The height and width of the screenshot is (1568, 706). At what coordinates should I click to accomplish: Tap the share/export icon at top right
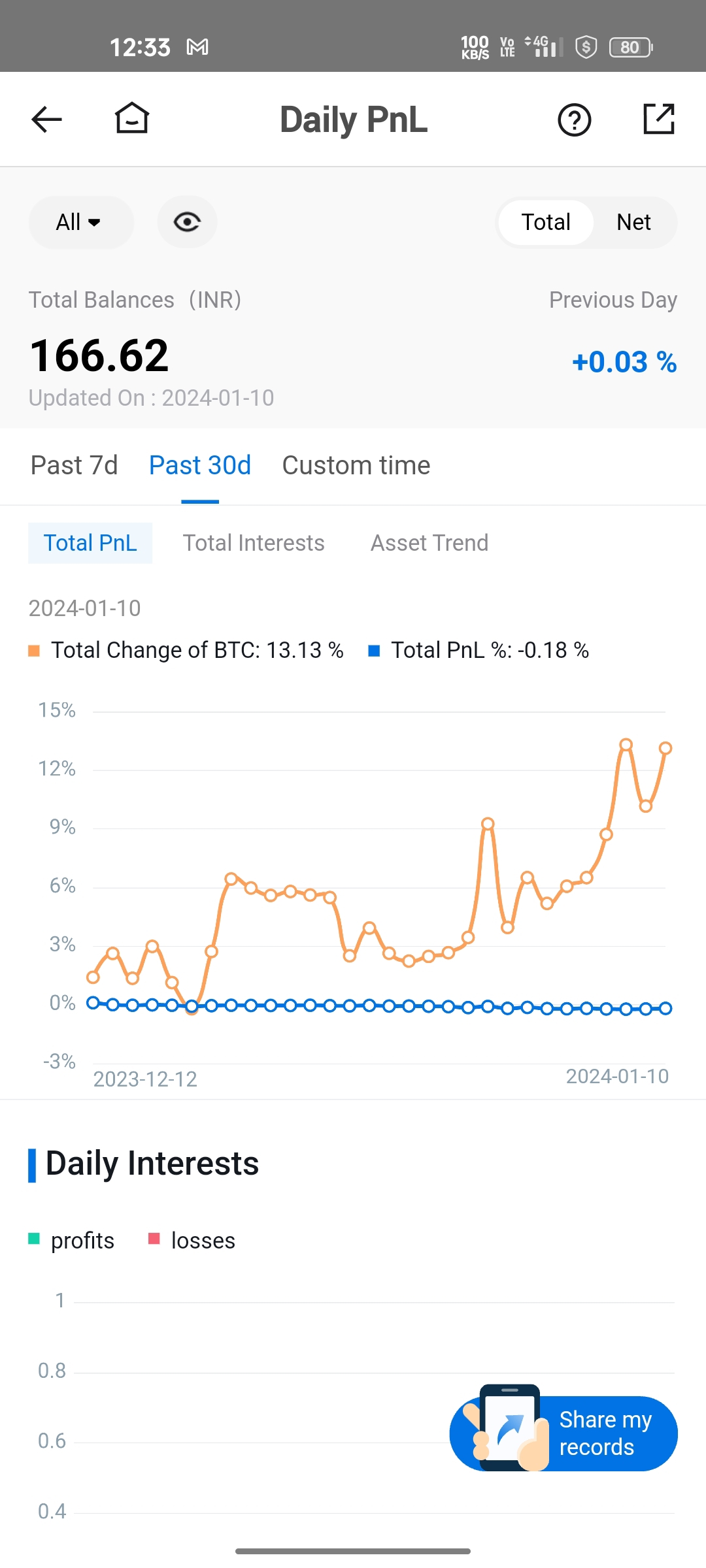click(658, 119)
